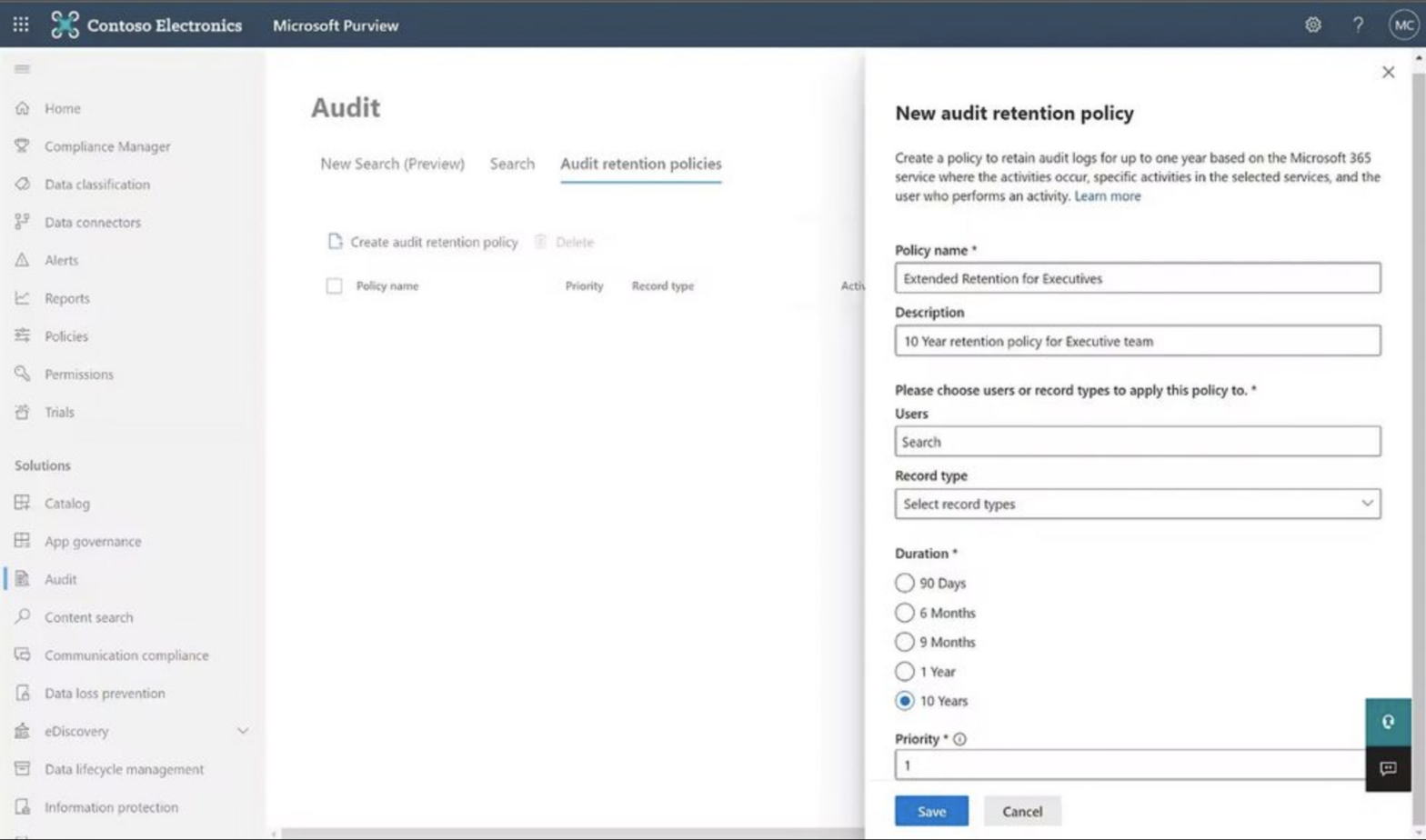Image resolution: width=1426 pixels, height=840 pixels.
Task: Click the Data lifecycle management icon
Action: (x=22, y=769)
